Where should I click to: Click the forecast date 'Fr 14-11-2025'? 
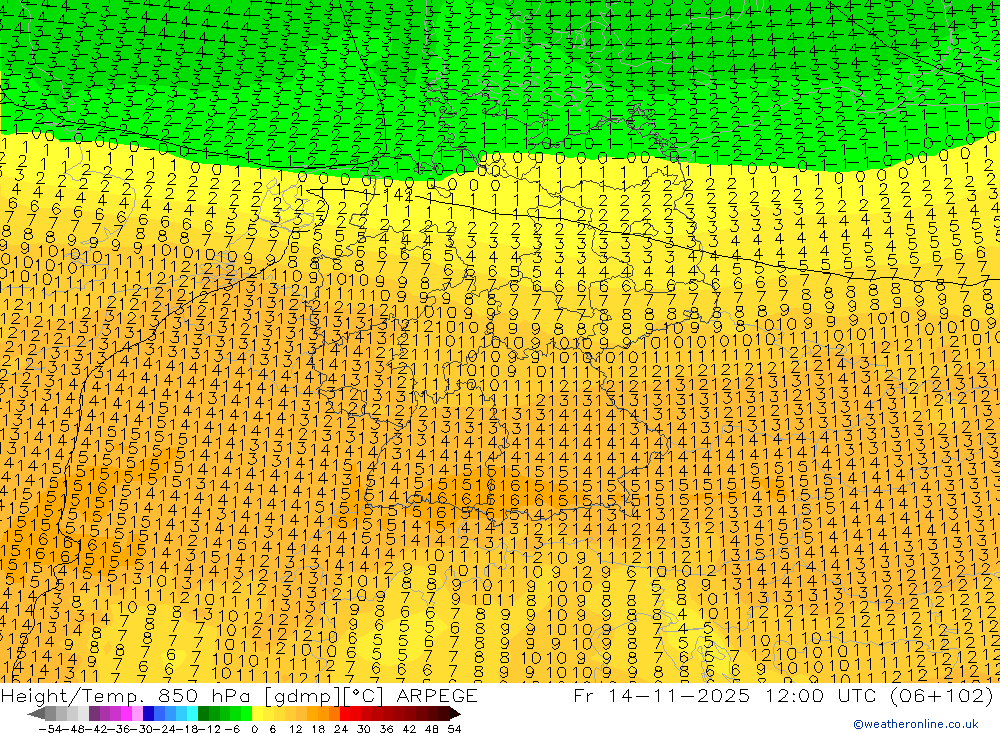661,695
